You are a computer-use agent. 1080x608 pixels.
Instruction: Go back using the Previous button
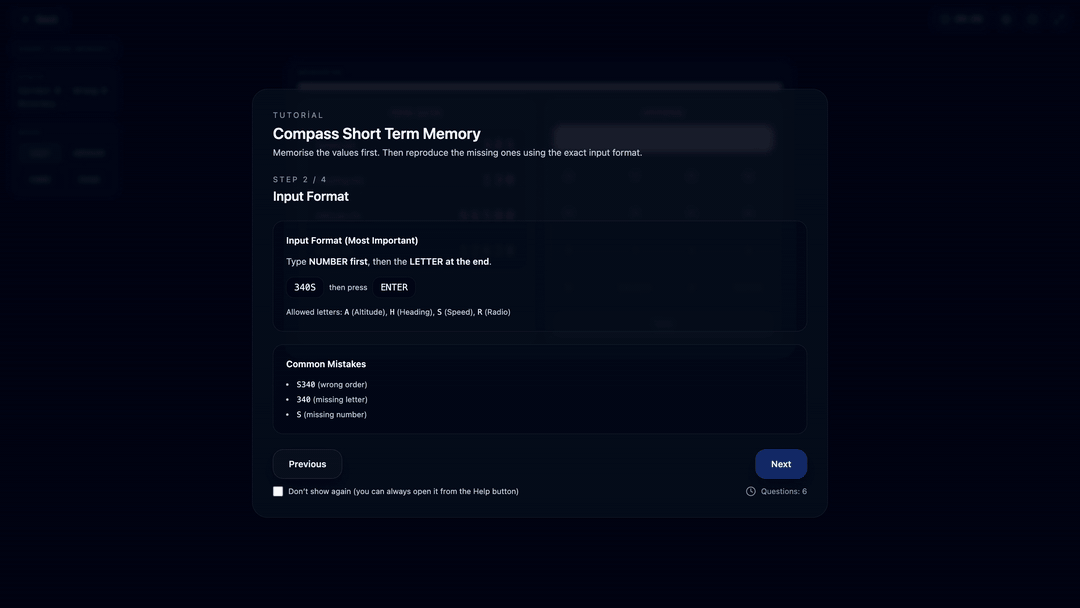point(307,464)
